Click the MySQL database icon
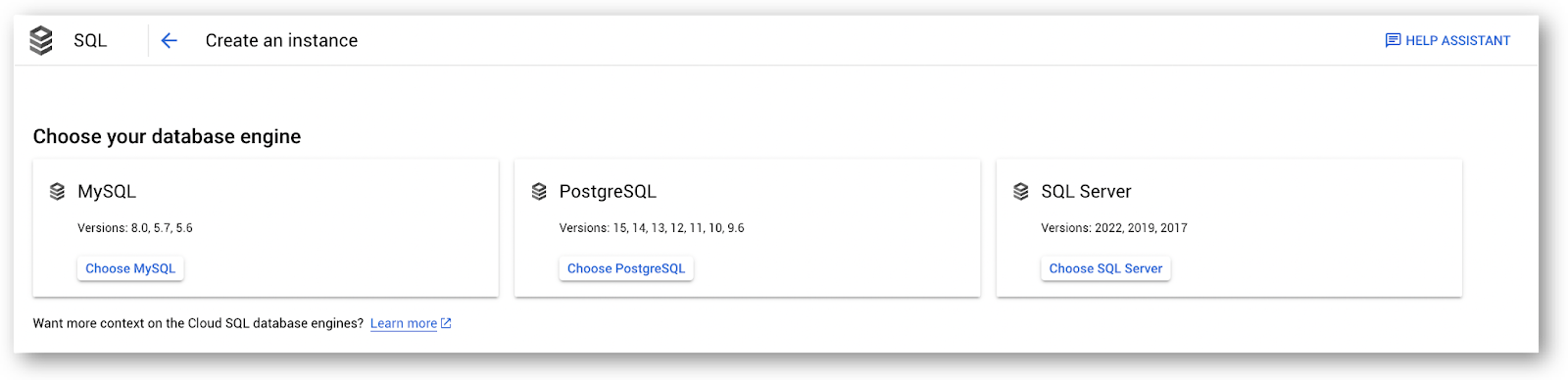The width and height of the screenshot is (1568, 380). click(57, 191)
